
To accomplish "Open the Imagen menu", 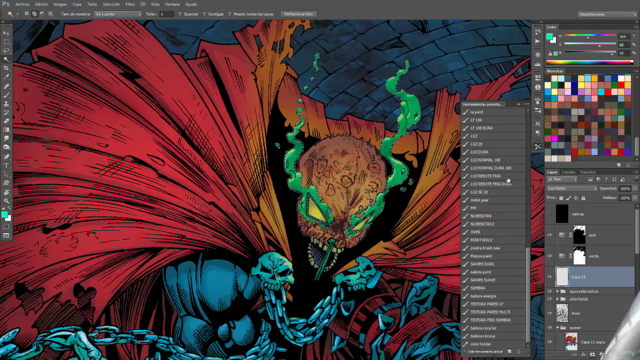I will [x=60, y=4].
